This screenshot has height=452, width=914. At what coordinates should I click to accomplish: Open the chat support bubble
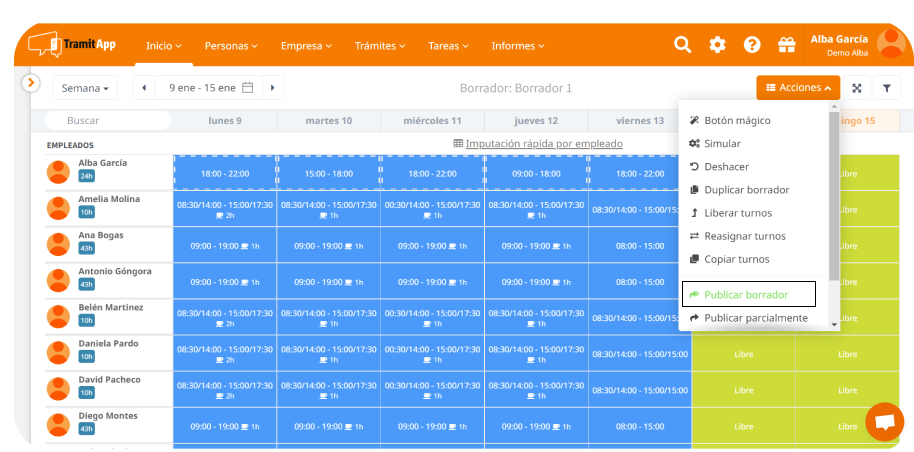[x=884, y=422]
